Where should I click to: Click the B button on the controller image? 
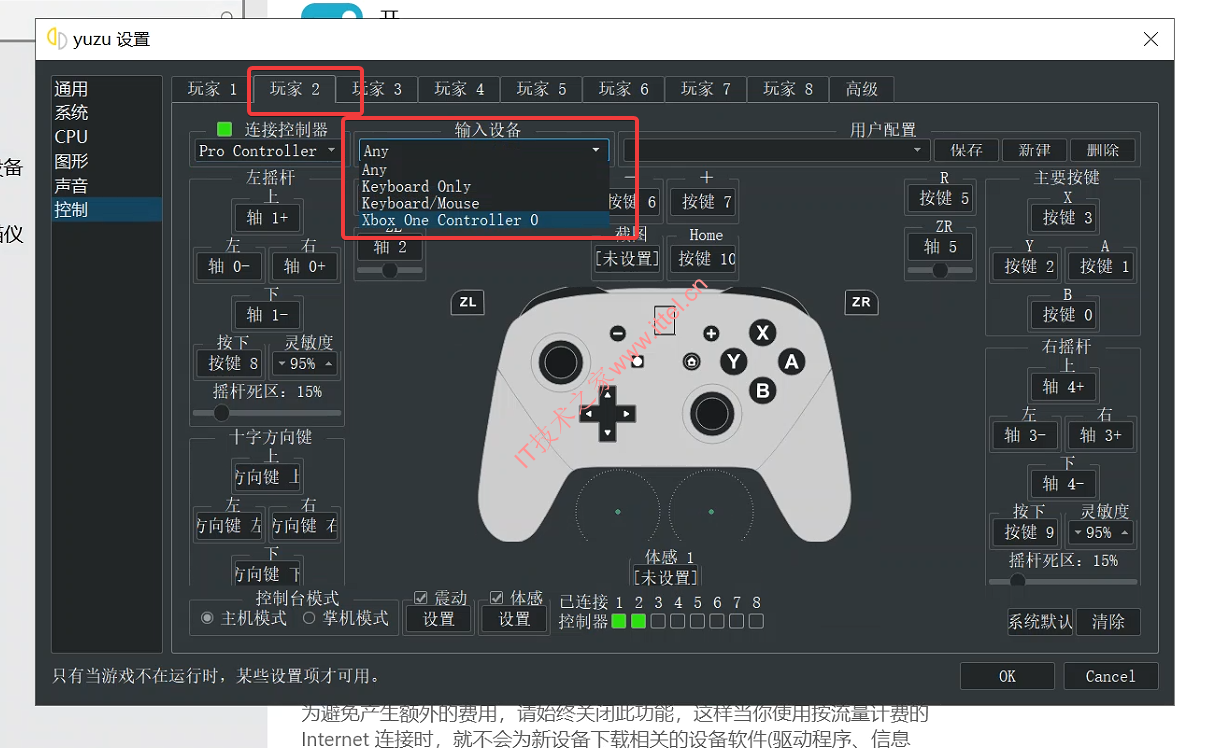click(x=763, y=389)
